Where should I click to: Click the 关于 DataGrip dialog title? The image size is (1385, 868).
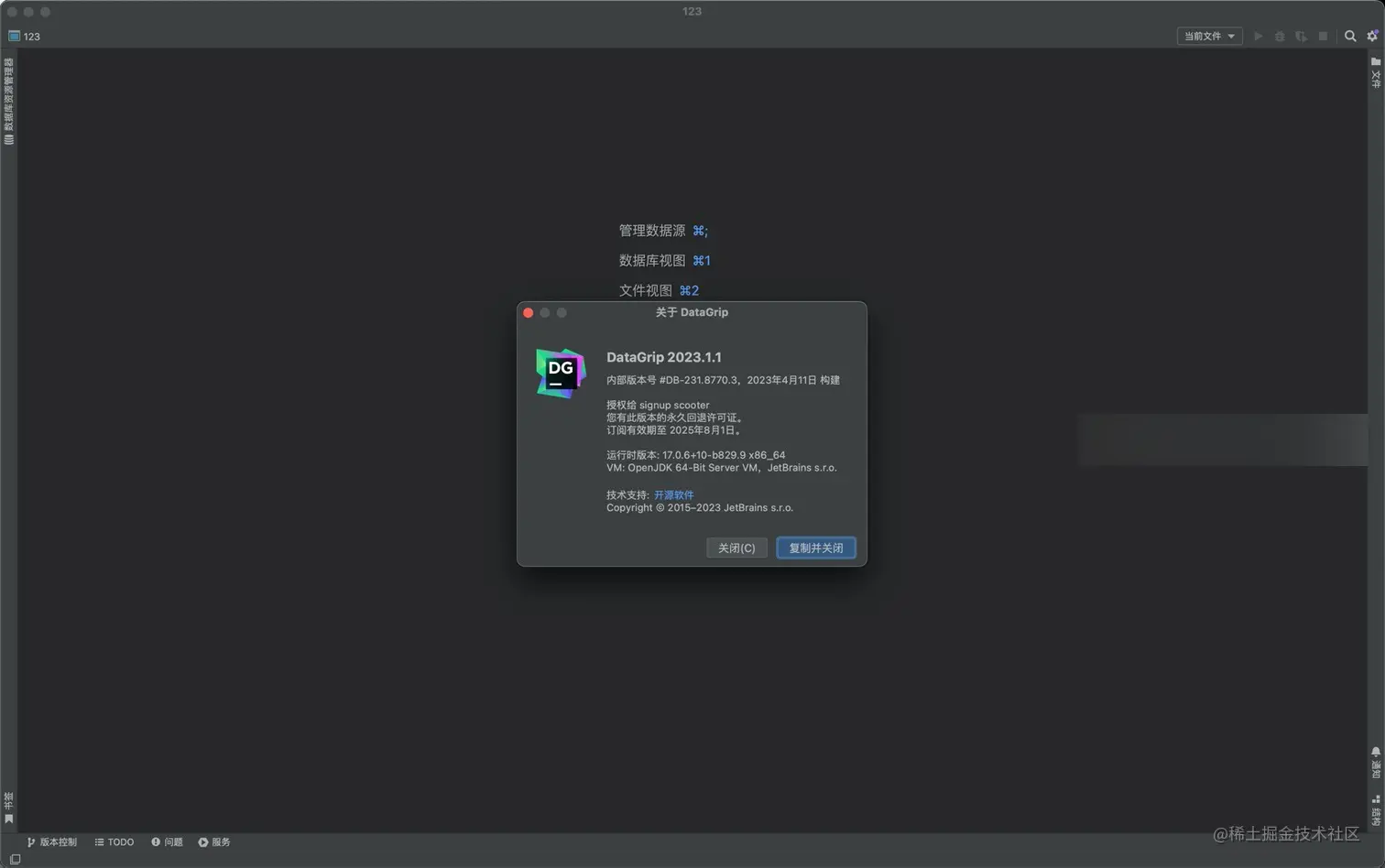point(692,312)
